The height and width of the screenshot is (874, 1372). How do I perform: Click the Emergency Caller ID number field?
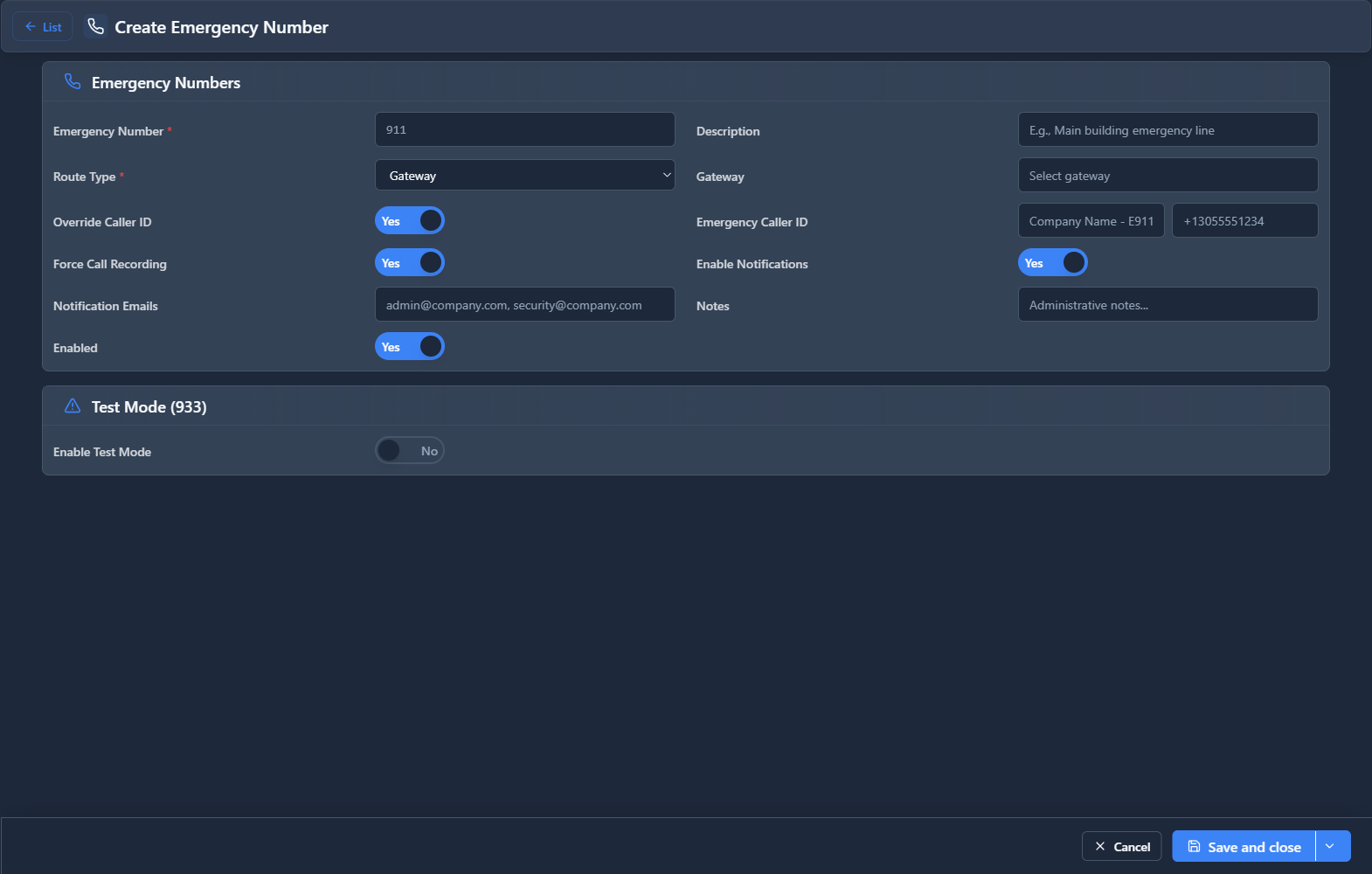tap(1244, 221)
